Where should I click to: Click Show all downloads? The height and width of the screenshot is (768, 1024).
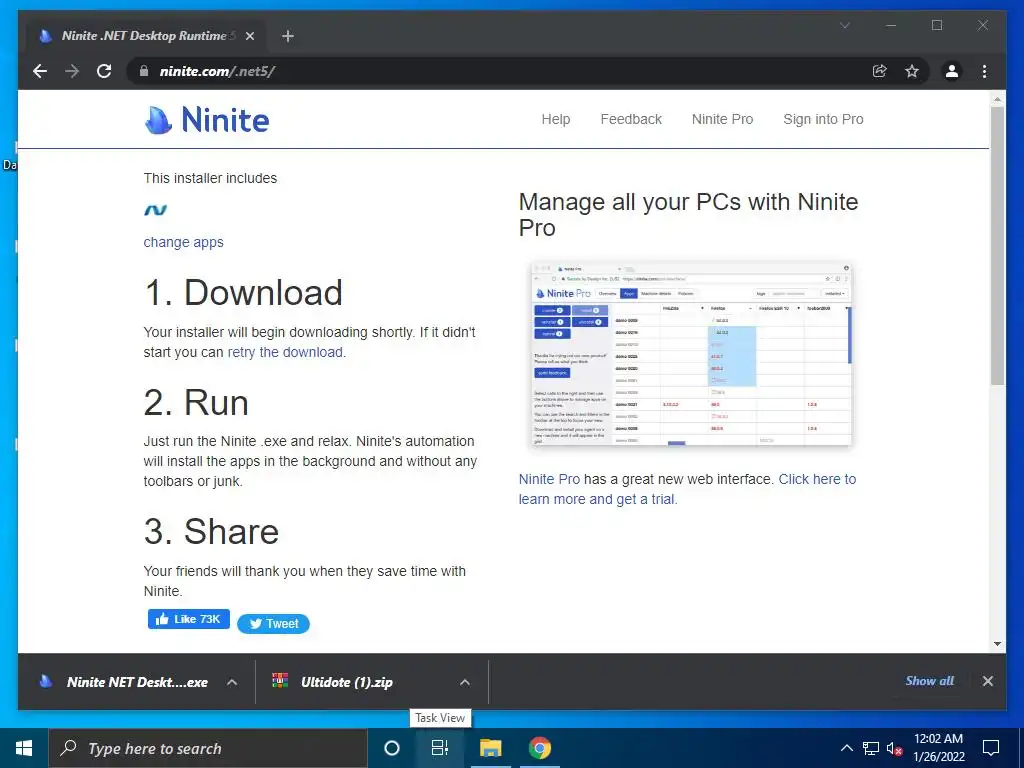coord(929,680)
